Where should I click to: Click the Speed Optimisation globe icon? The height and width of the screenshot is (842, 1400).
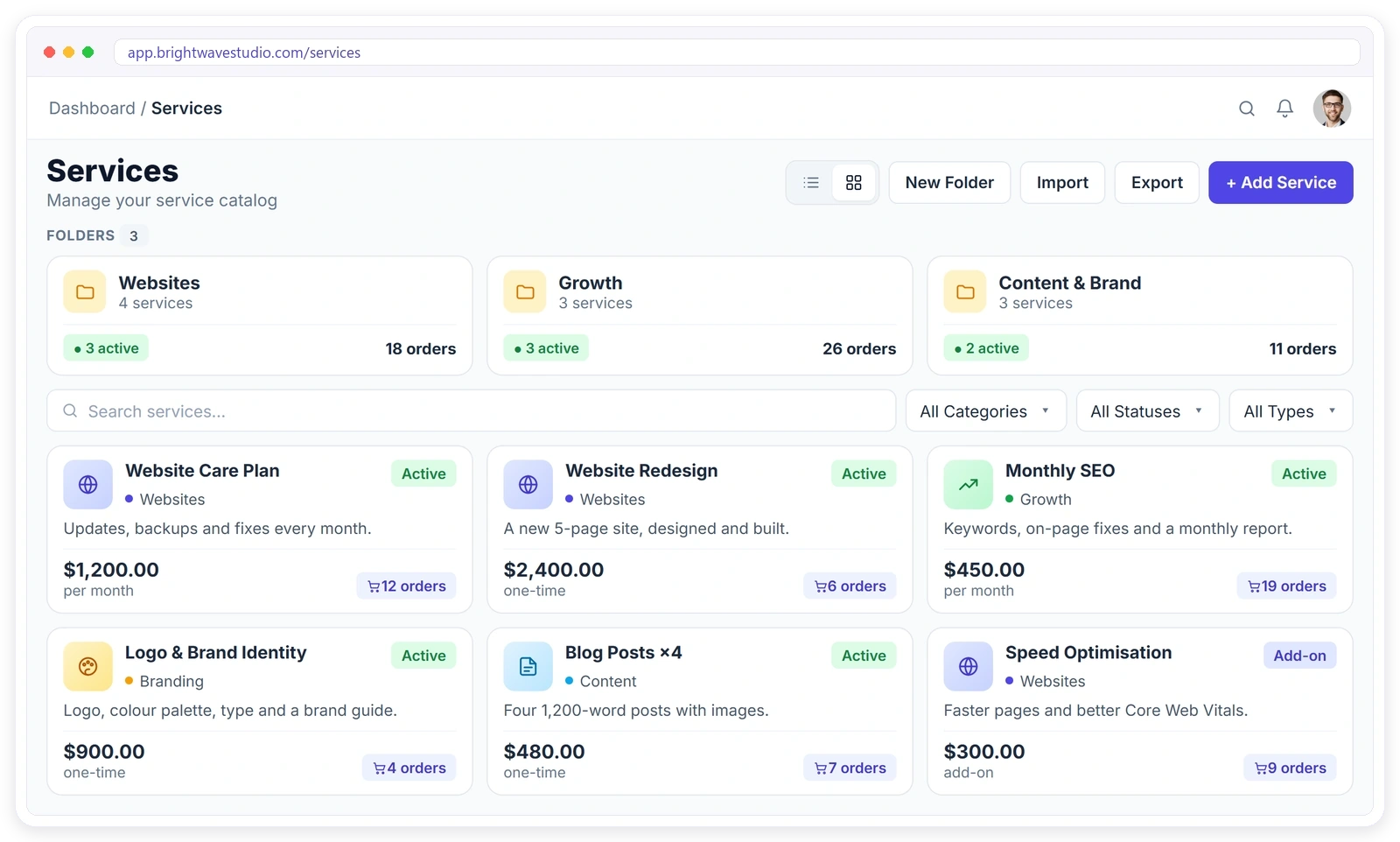pyautogui.click(x=969, y=666)
